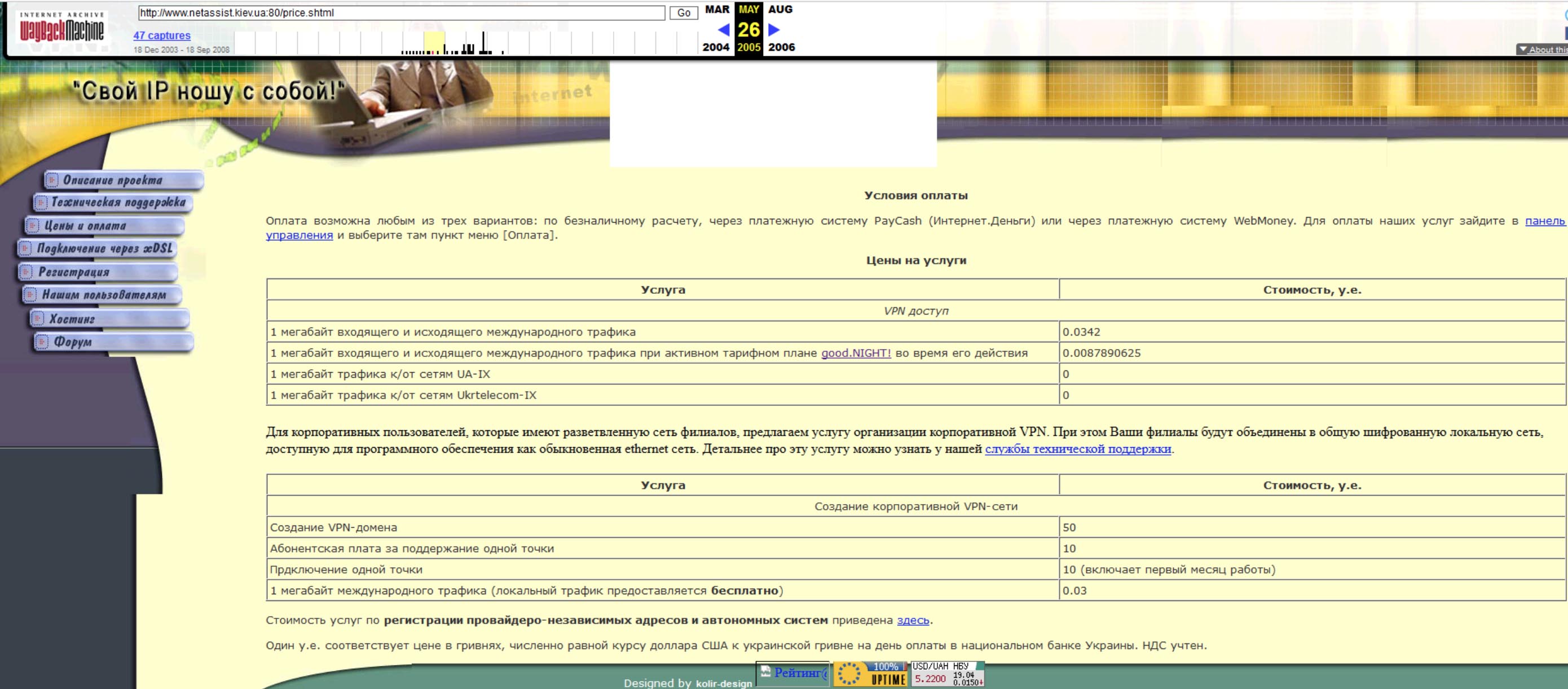Open the 47 captures link
The width and height of the screenshot is (1568, 689).
162,36
